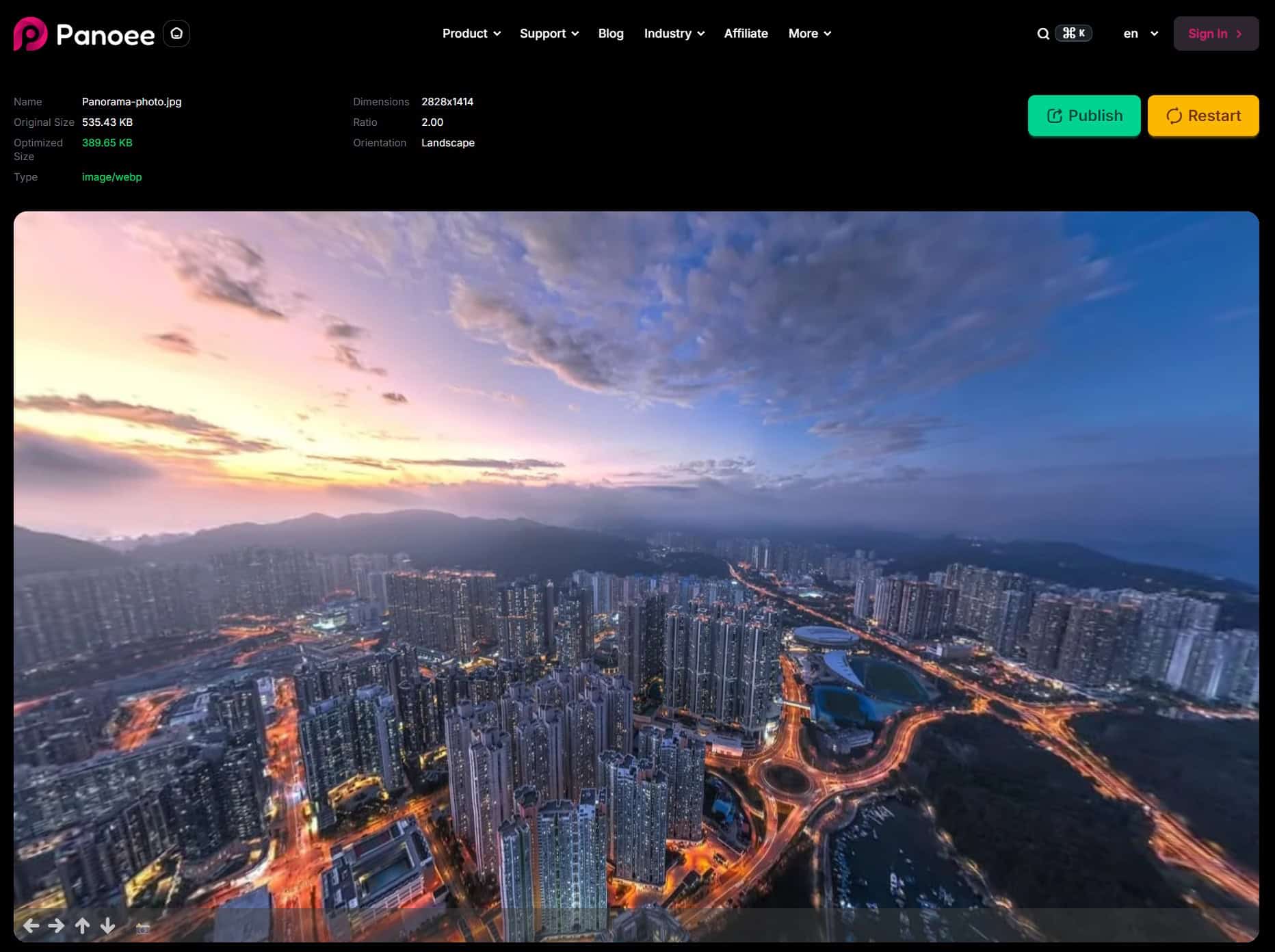Expand the More navigation dropdown
This screenshot has width=1275, height=952.
click(809, 33)
